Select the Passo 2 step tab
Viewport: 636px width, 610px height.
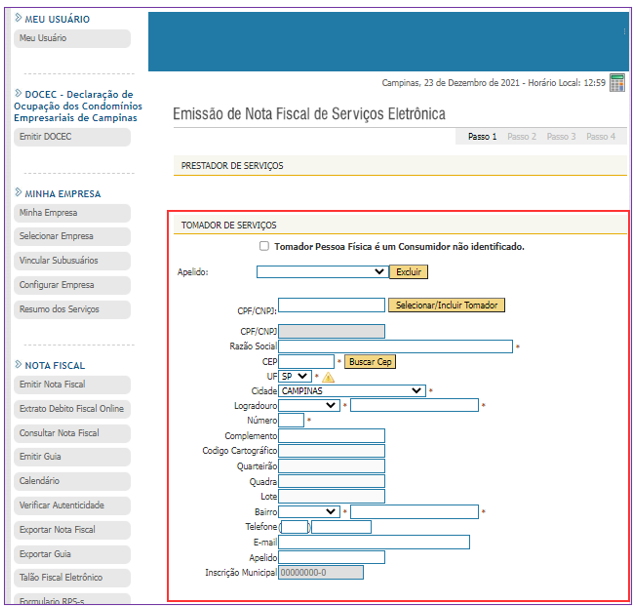tap(522, 137)
